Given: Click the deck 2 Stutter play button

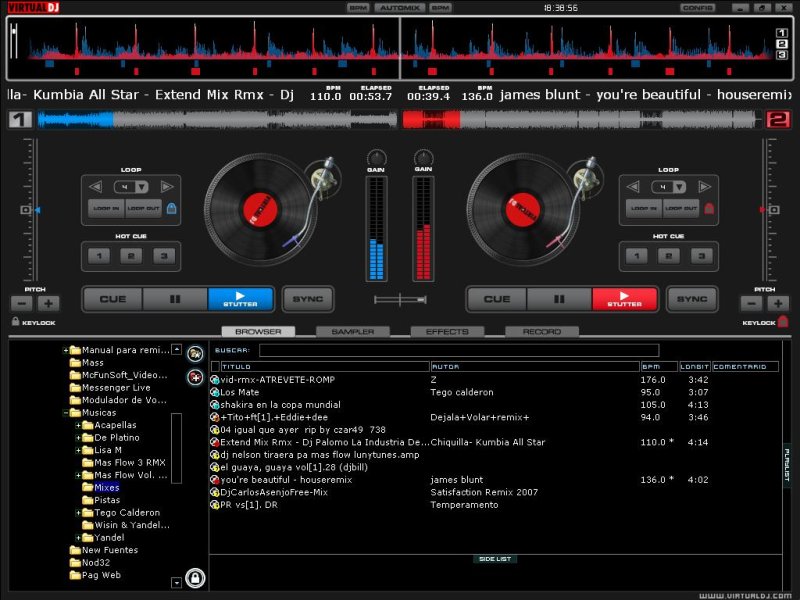Looking at the screenshot, I should (x=624, y=299).
